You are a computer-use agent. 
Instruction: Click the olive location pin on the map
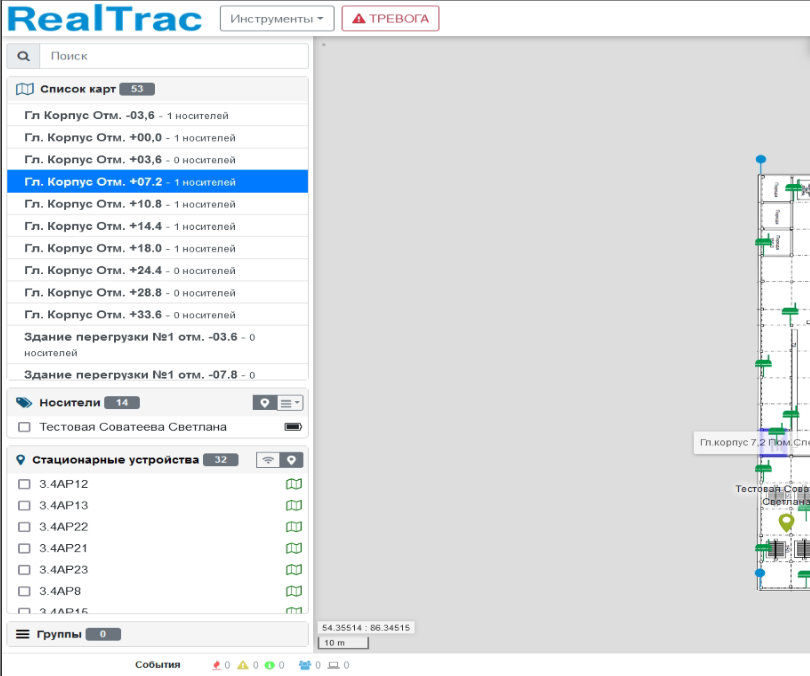[786, 522]
